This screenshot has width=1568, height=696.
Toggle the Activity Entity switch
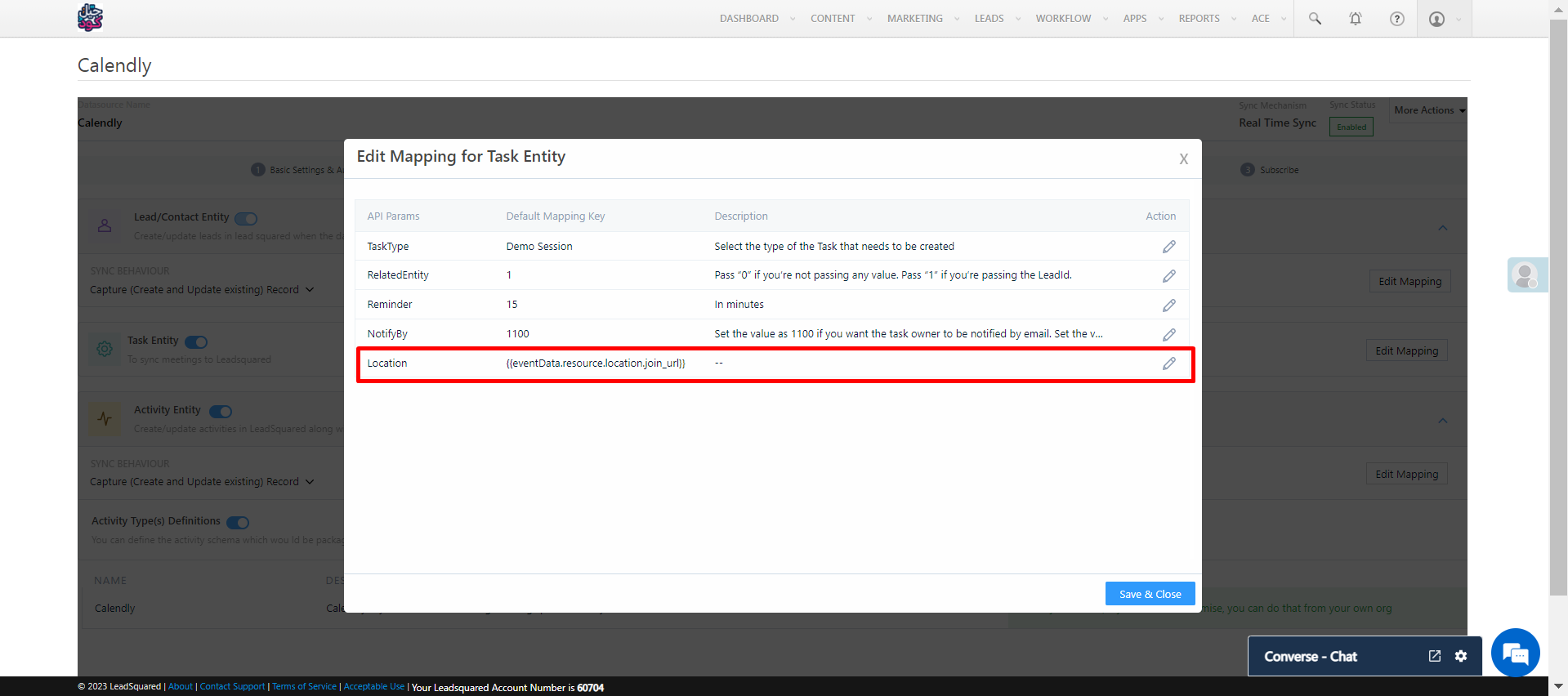tap(221, 411)
